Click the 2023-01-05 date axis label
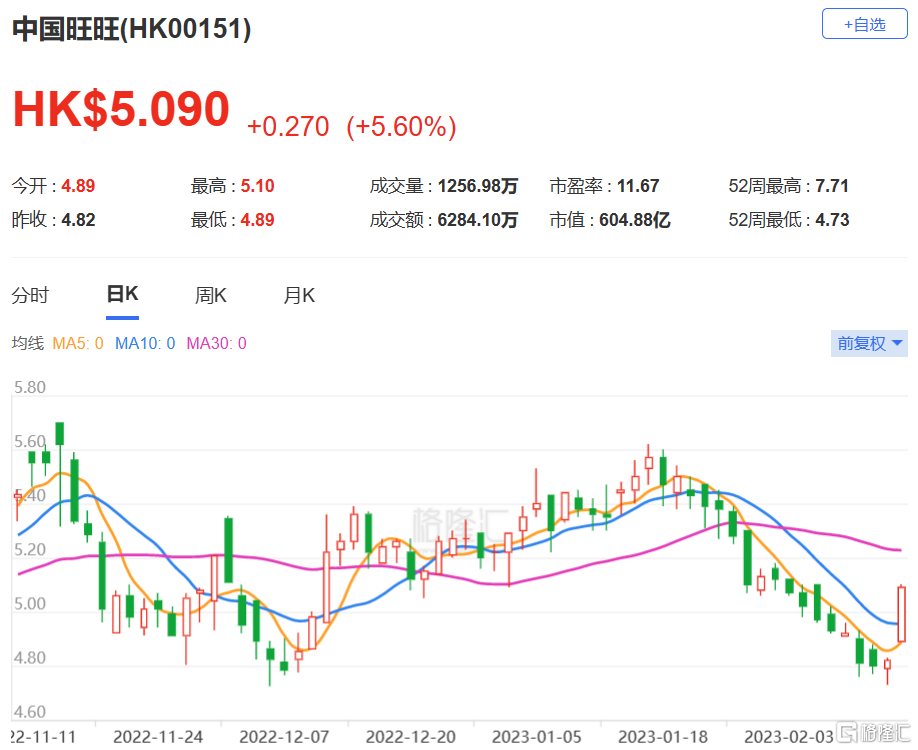Screen dimensions: 918x750 click(x=537, y=737)
